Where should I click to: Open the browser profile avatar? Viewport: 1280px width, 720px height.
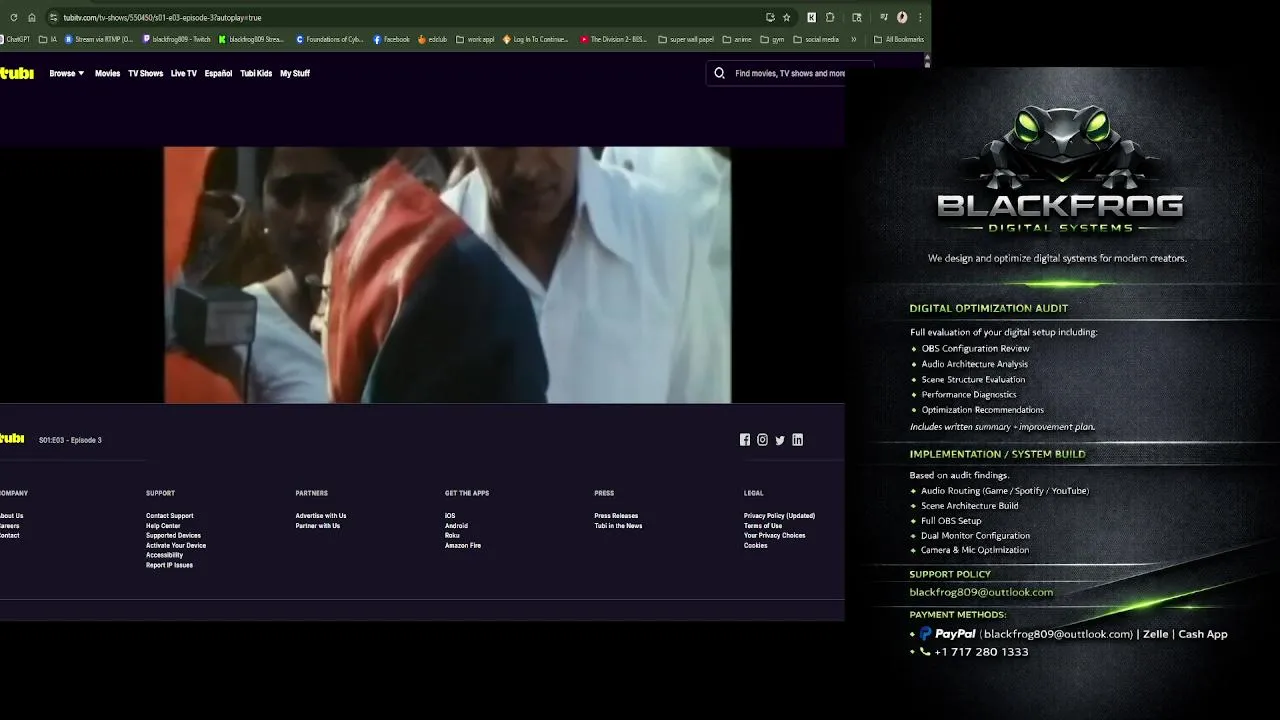(x=902, y=17)
